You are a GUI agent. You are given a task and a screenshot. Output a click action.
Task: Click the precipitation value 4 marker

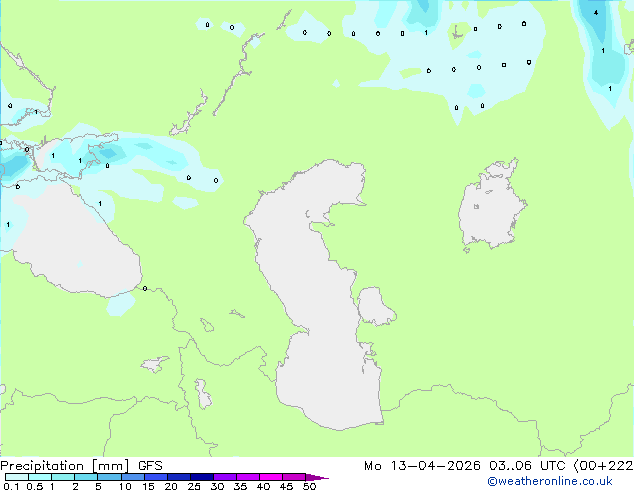click(596, 13)
